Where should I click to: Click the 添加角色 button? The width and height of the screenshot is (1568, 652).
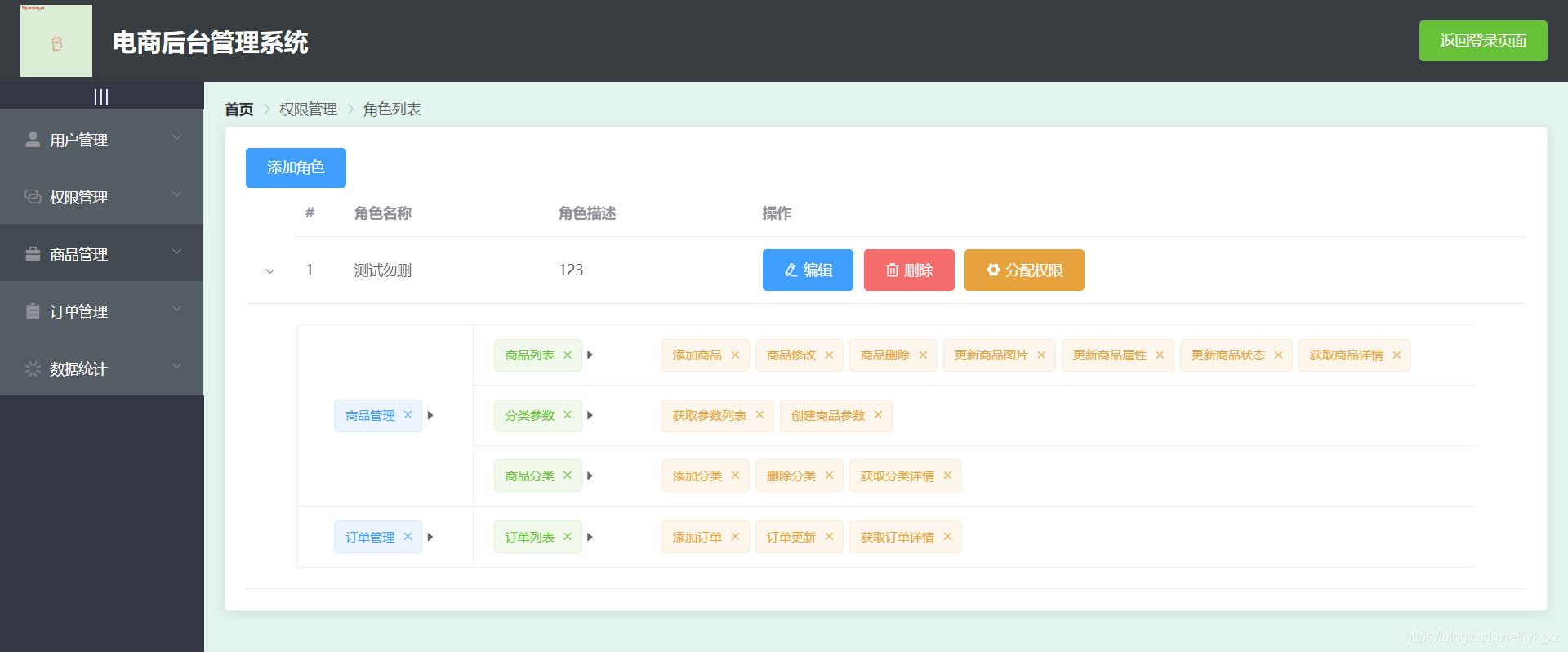pyautogui.click(x=296, y=167)
